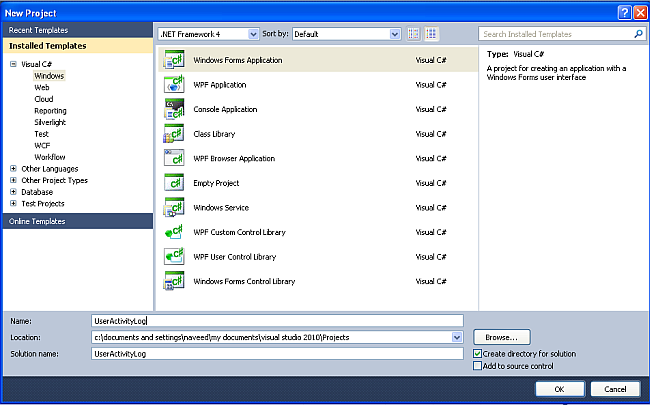Open the Online Templates section

[78, 221]
